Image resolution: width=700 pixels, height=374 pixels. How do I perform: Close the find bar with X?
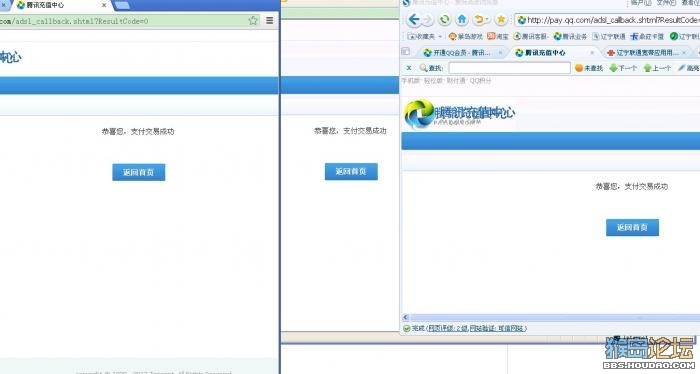coord(408,68)
